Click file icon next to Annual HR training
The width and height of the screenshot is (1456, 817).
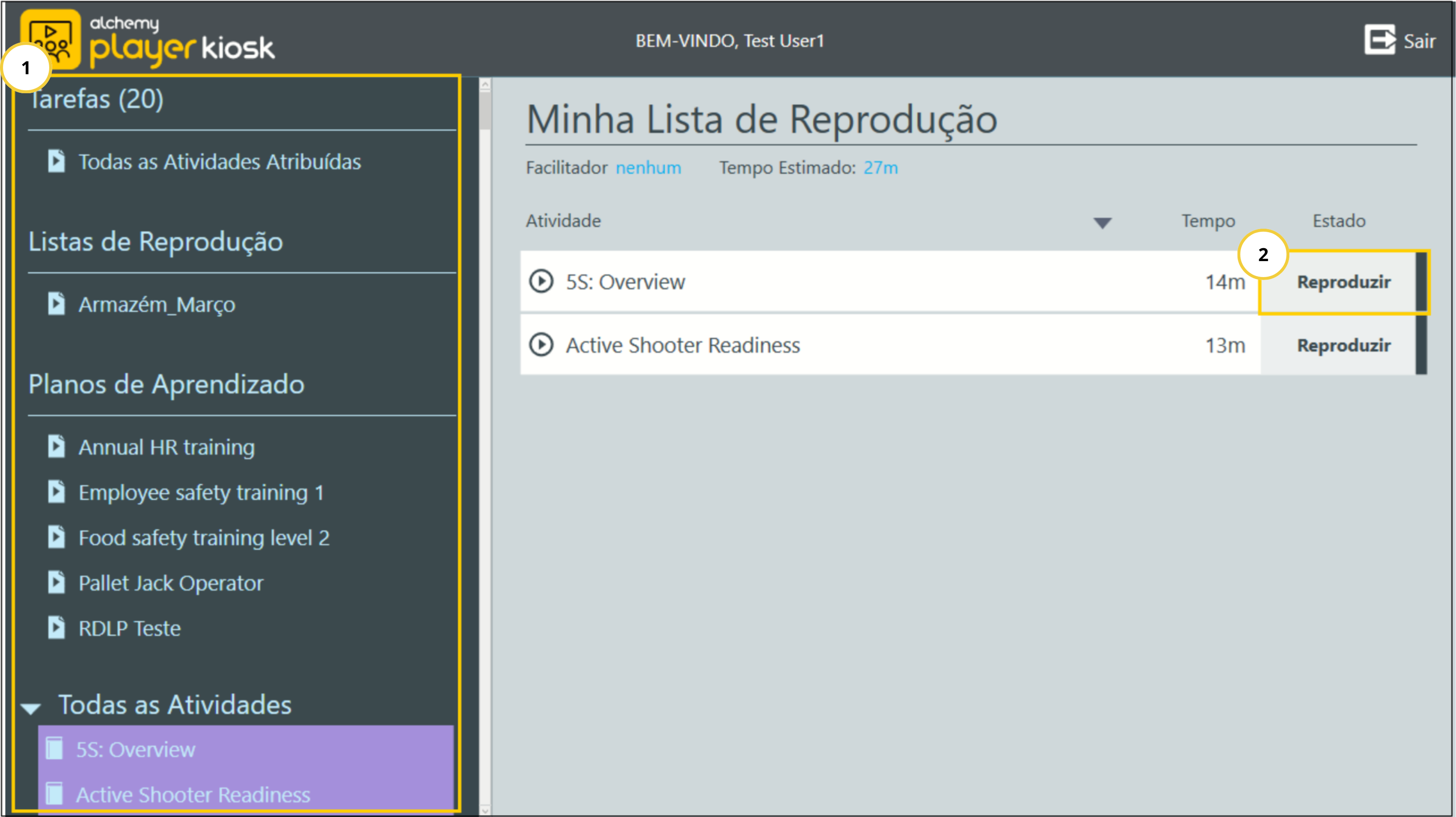(x=56, y=446)
